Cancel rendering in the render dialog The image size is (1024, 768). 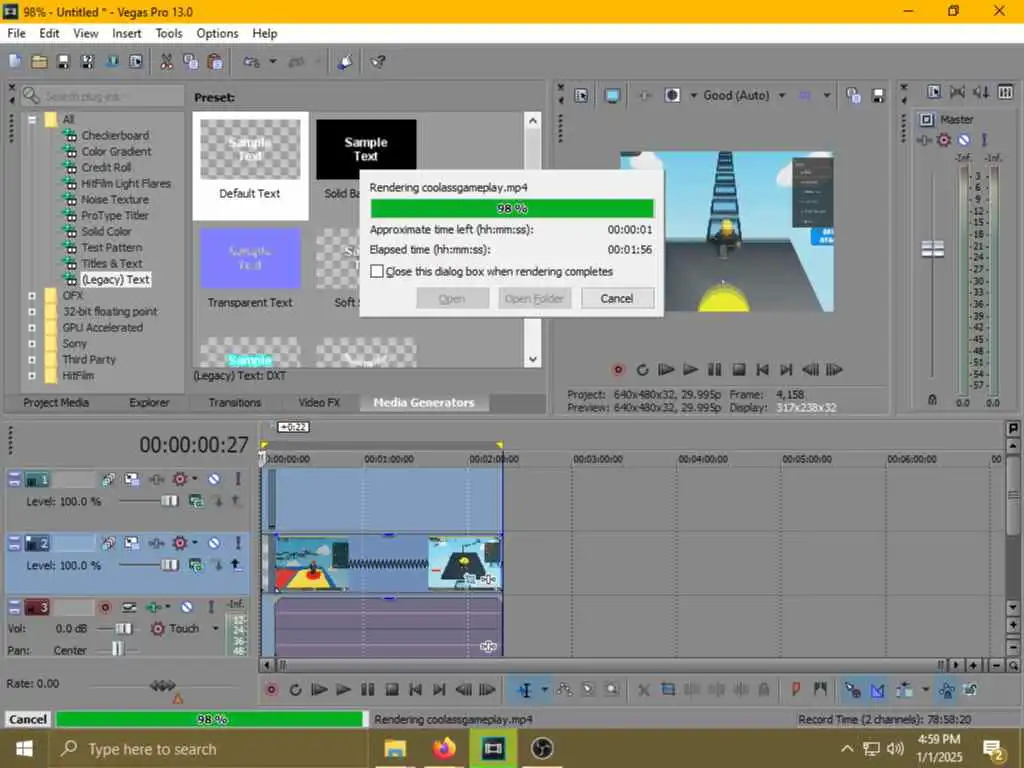617,298
